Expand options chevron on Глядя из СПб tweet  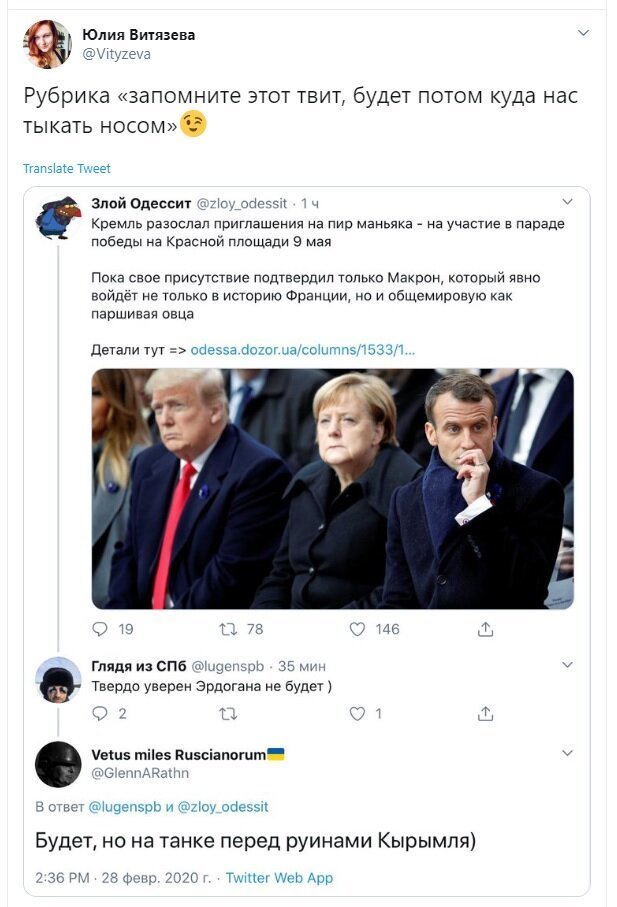click(567, 665)
